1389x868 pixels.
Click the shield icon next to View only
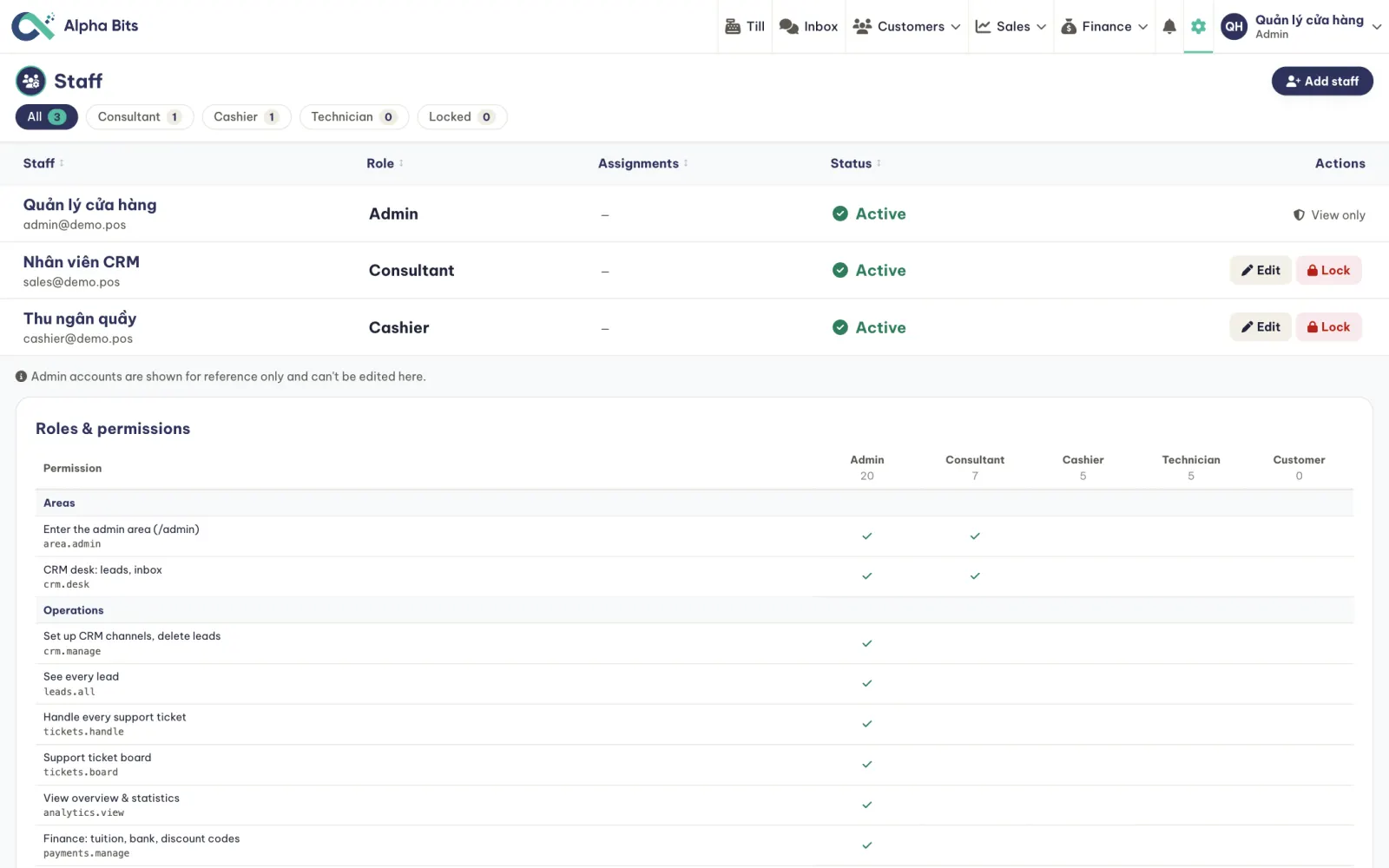pos(1299,215)
